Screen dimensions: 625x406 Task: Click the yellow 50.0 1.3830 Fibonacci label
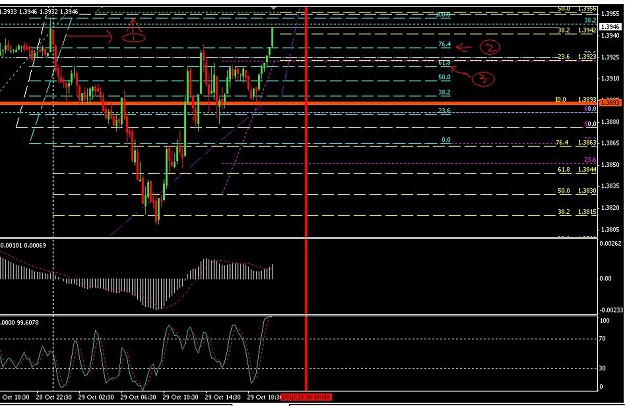[x=577, y=190]
